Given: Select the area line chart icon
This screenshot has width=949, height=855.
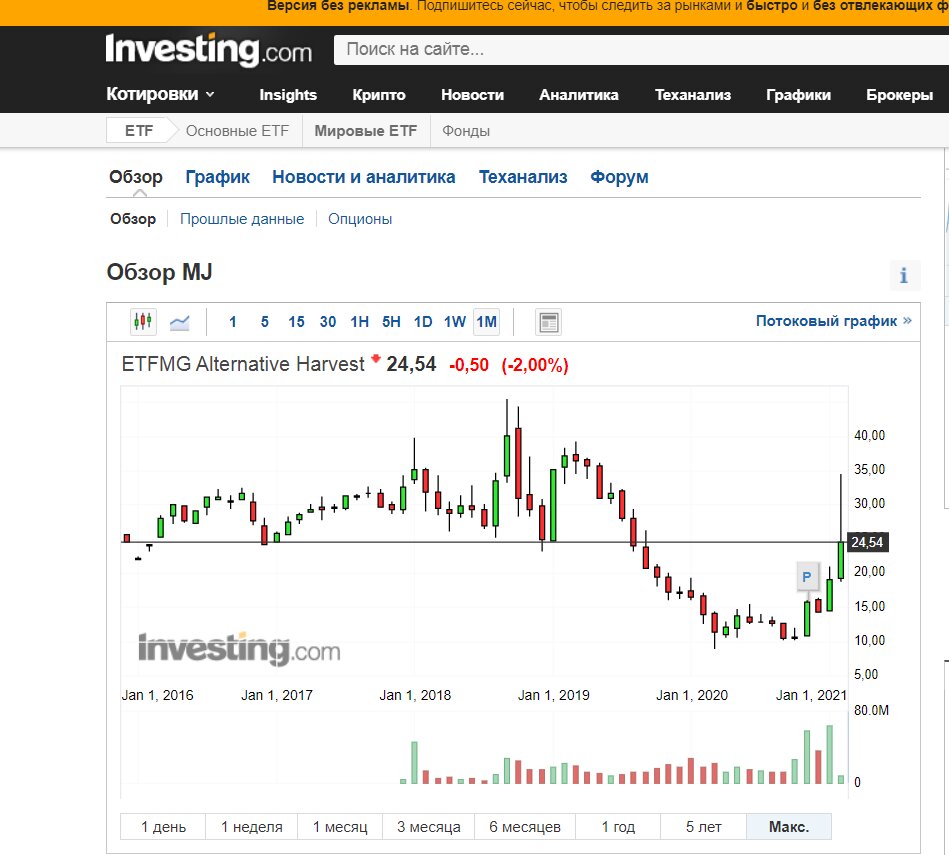Looking at the screenshot, I should (x=180, y=322).
